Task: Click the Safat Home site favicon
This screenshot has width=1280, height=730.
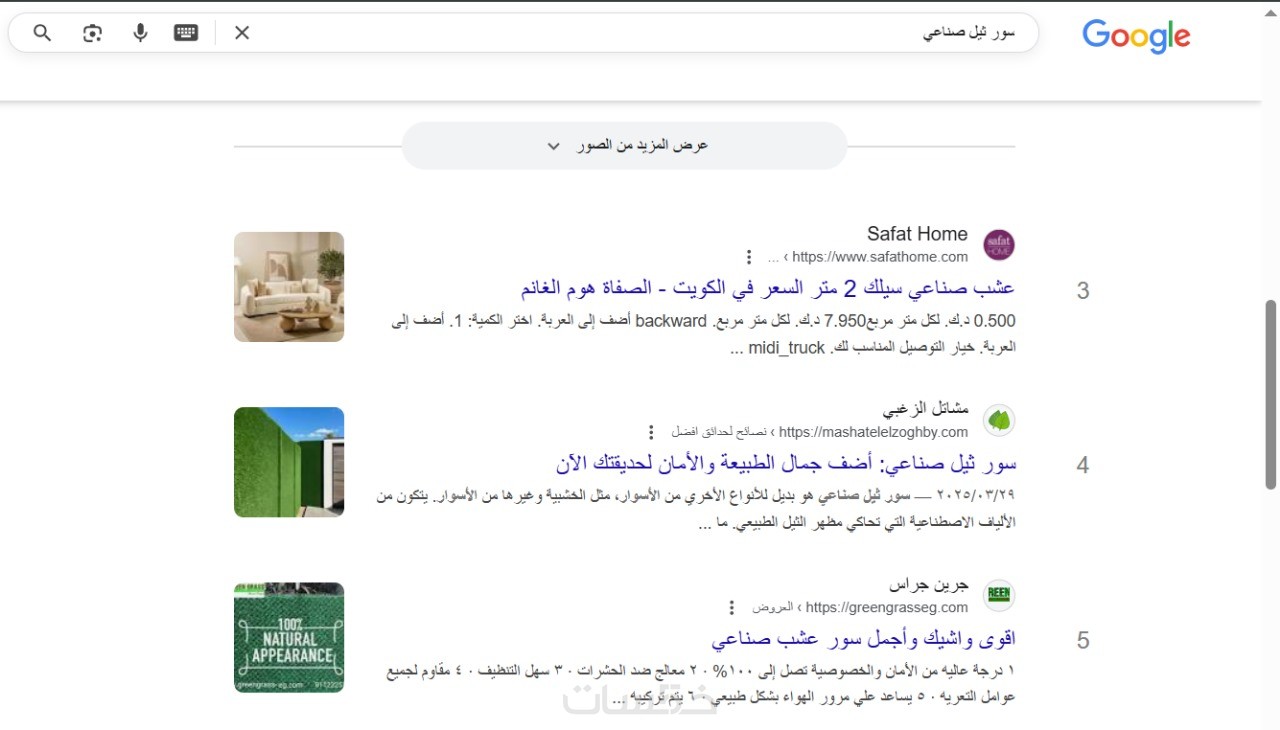Action: (x=999, y=245)
